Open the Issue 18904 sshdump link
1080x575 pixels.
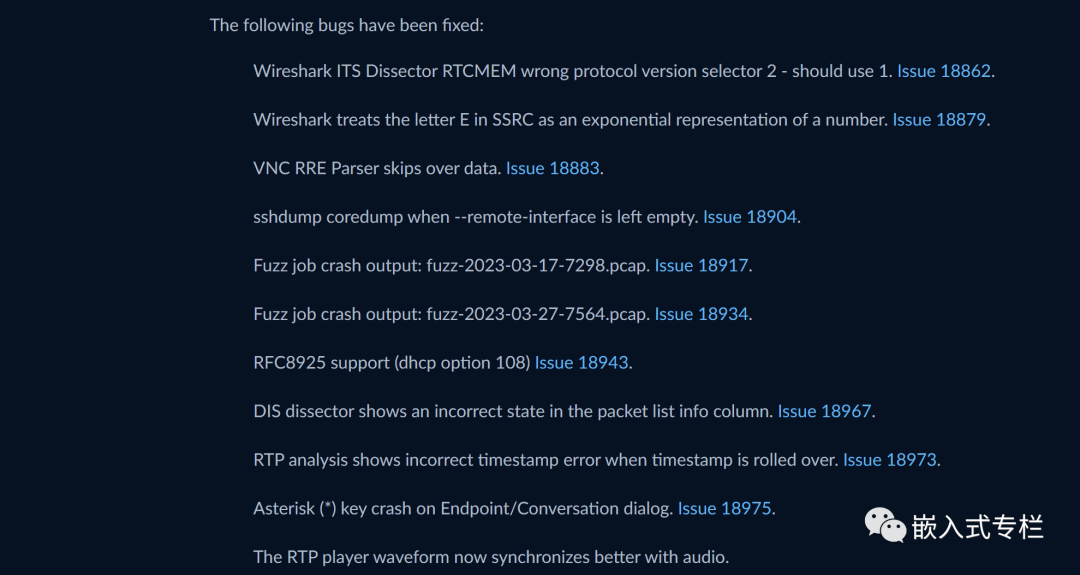(x=749, y=217)
